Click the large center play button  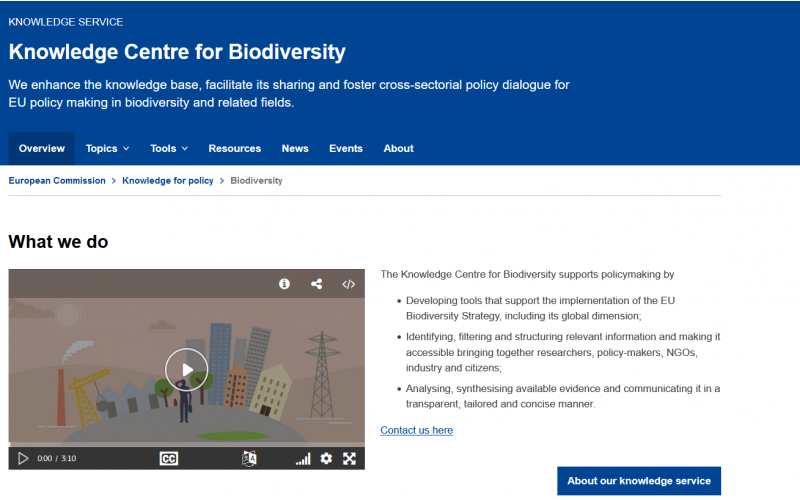pos(187,369)
